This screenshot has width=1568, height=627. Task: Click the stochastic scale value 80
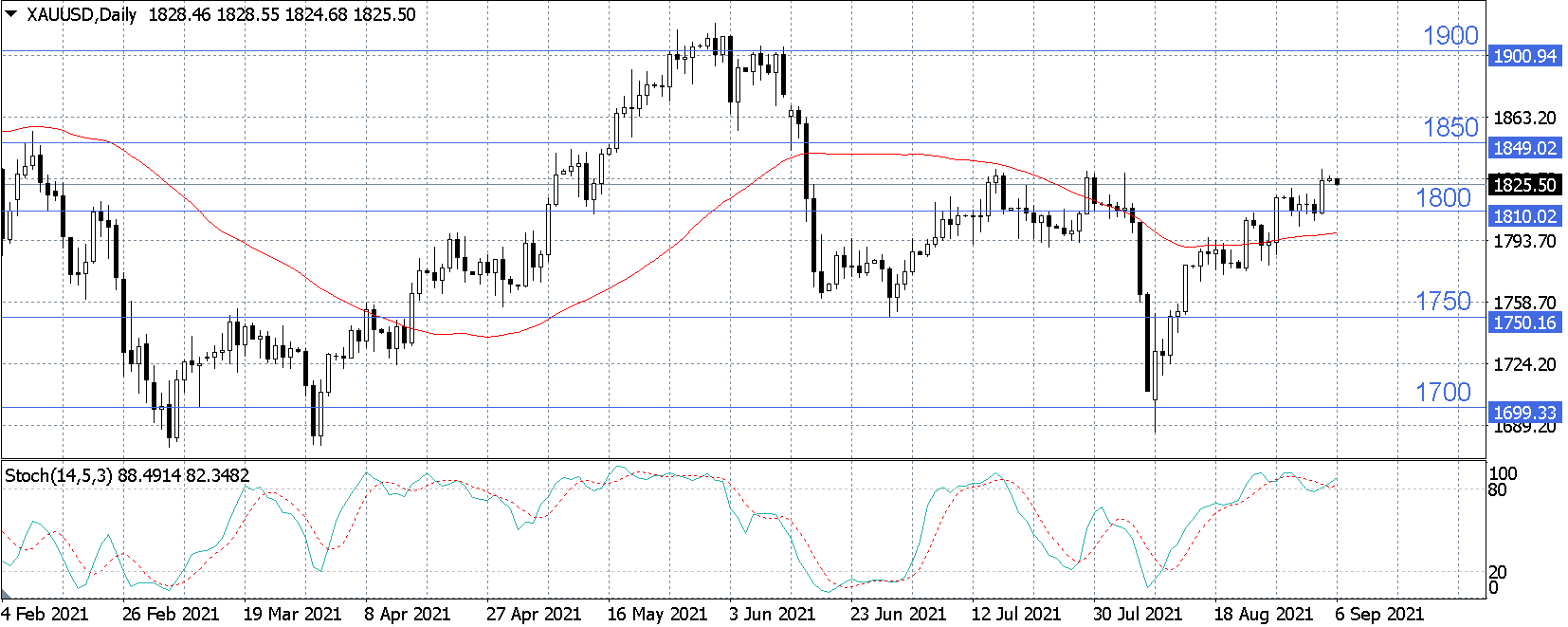tap(1498, 490)
